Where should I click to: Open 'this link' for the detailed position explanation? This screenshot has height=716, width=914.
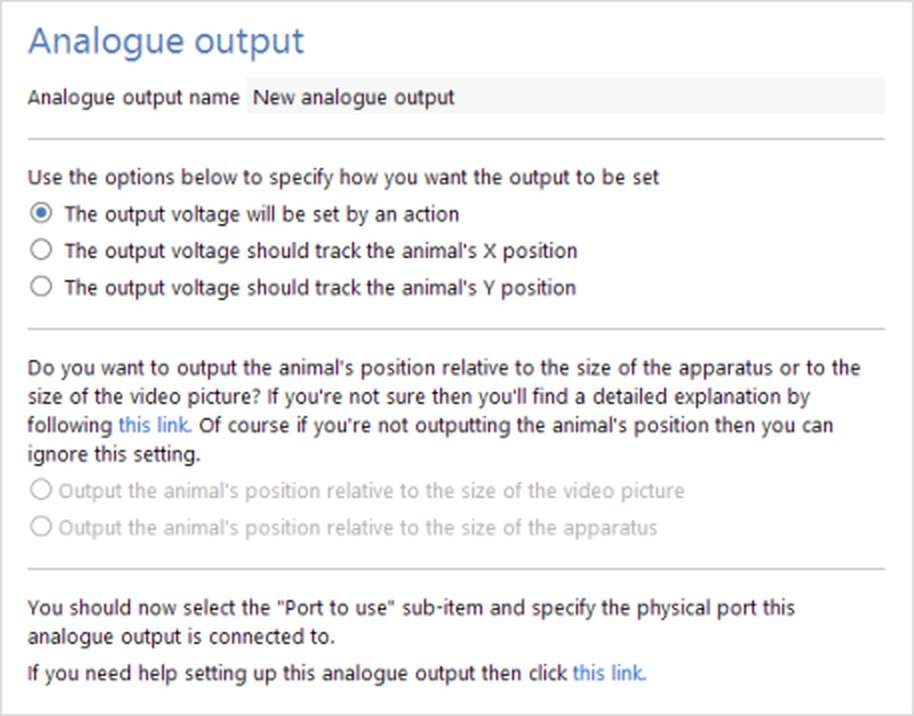point(154,425)
